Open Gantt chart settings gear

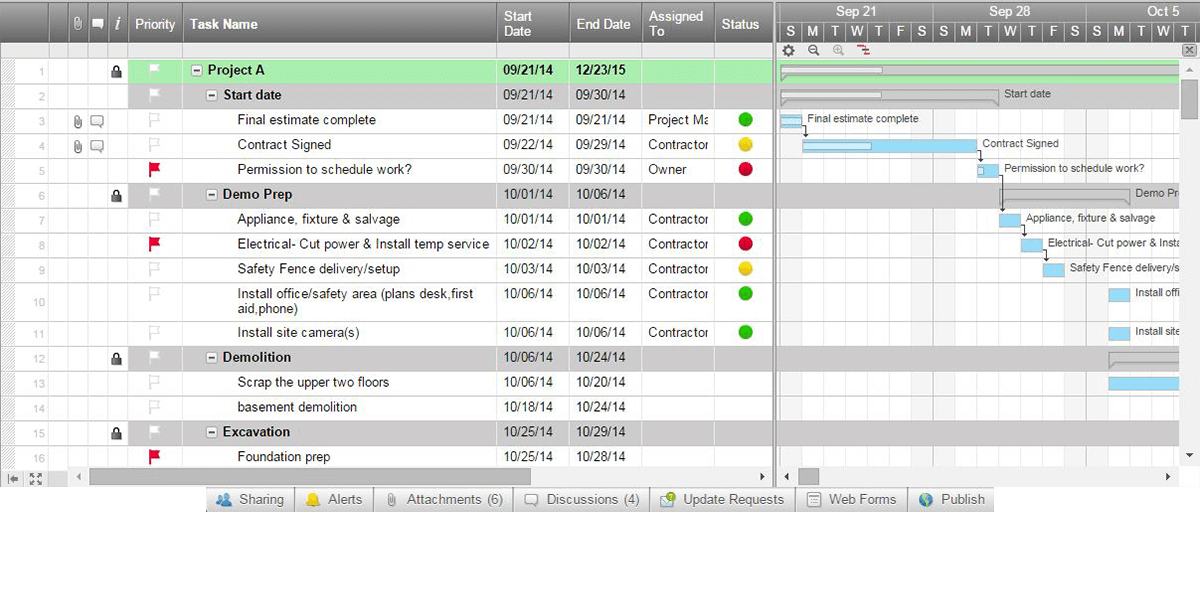(788, 50)
